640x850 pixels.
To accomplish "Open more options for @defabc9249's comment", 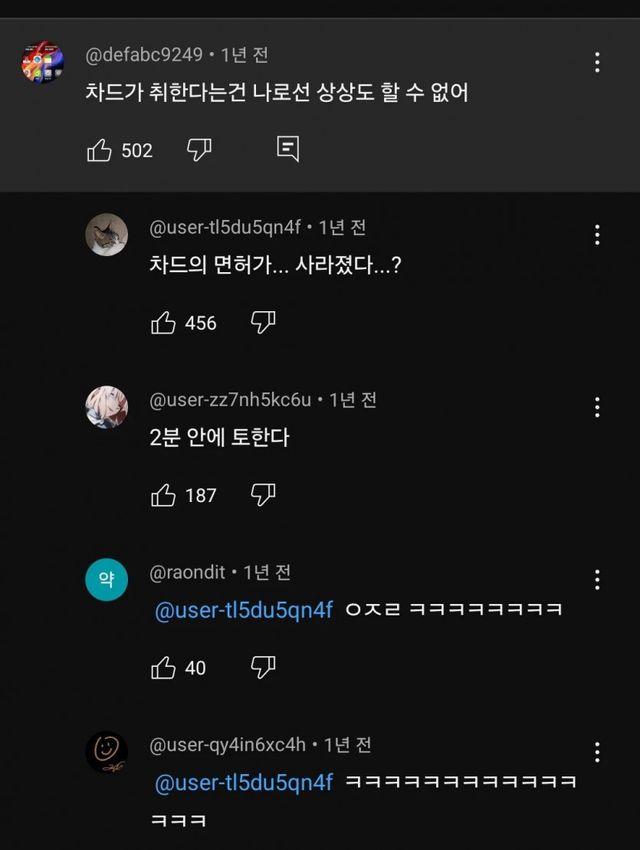I will pos(597,62).
